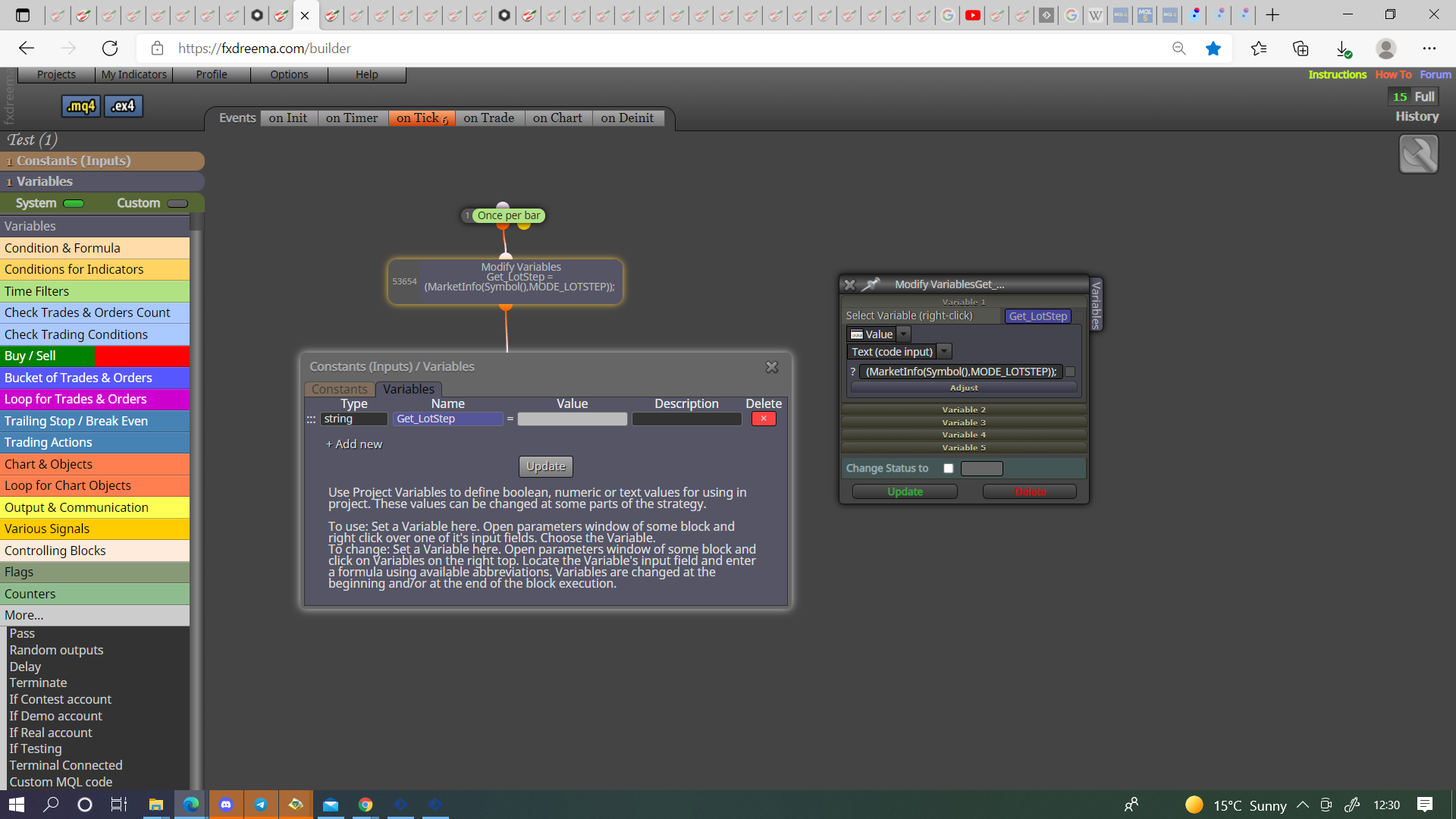Click the Value field of Get_LotStep row

(x=573, y=419)
